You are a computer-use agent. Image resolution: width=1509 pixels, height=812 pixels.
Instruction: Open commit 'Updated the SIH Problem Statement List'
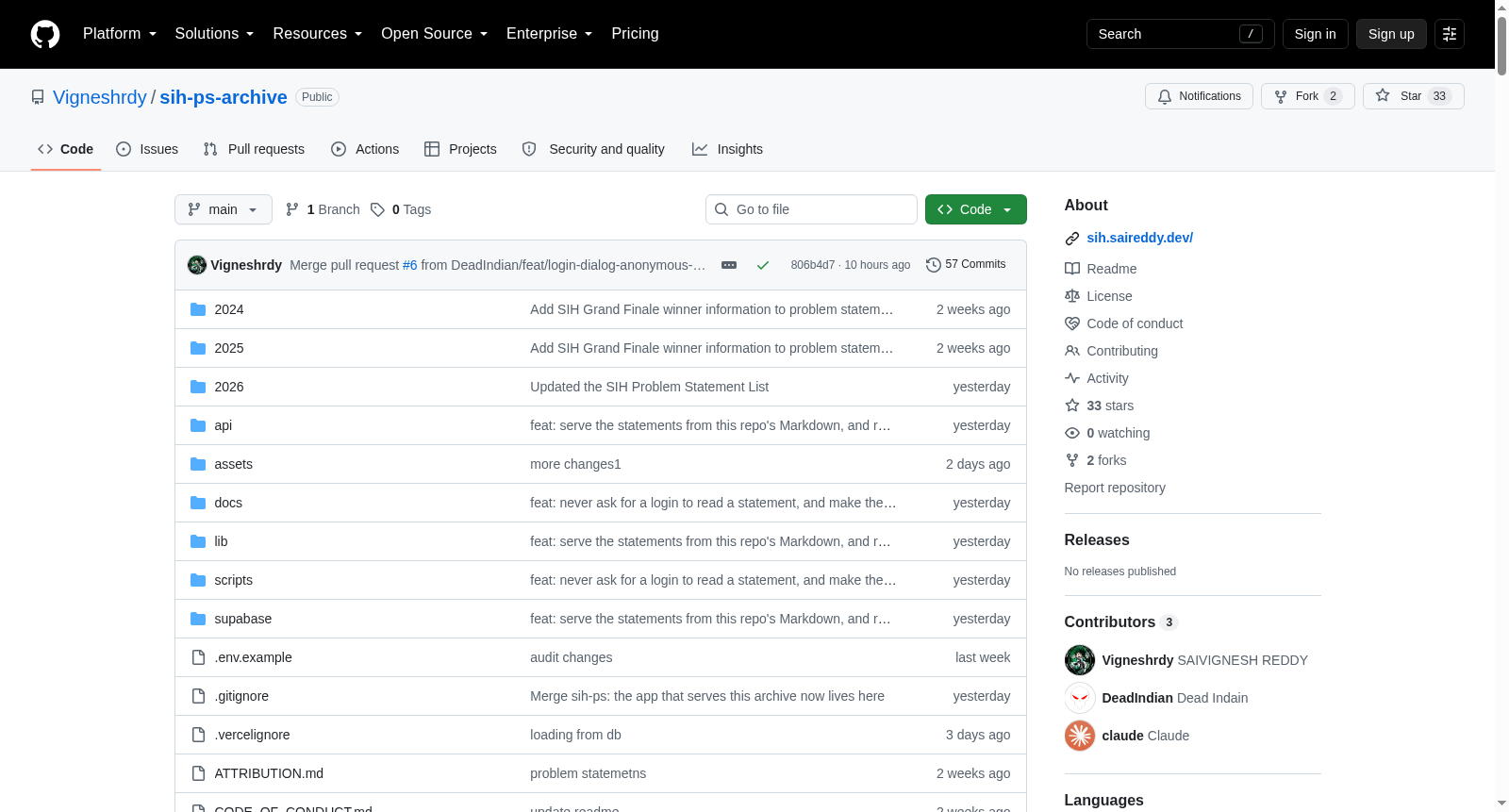[x=649, y=387]
